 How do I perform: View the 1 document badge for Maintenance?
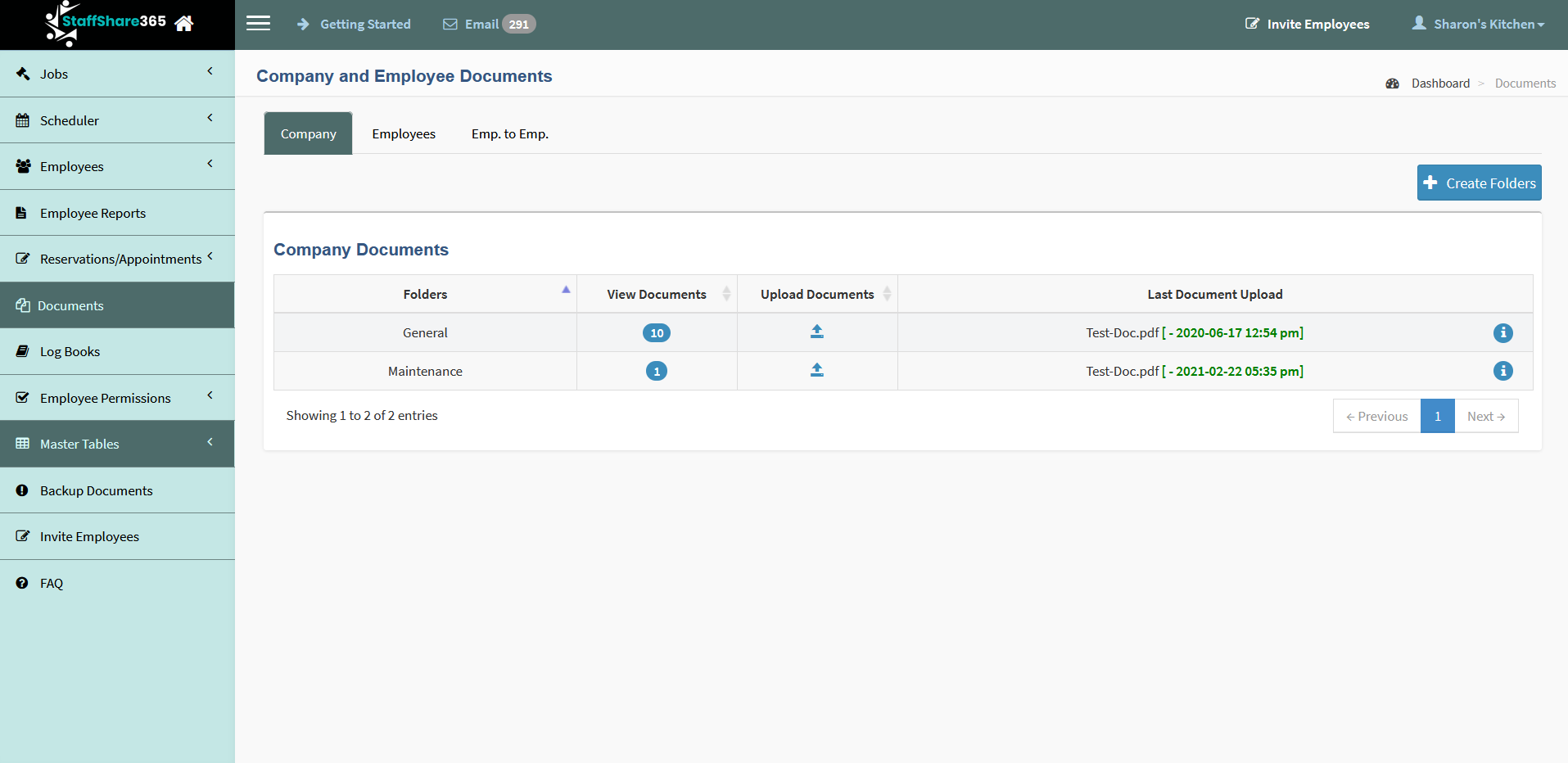click(x=656, y=372)
